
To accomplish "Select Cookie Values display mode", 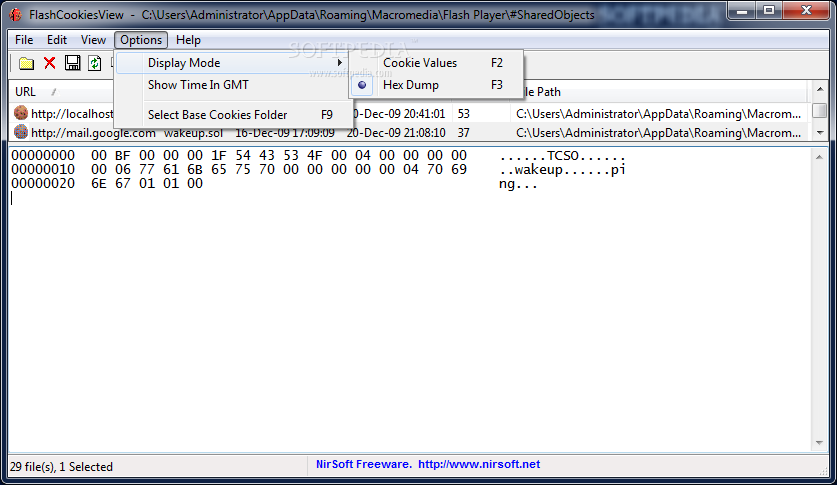I will pos(436,63).
